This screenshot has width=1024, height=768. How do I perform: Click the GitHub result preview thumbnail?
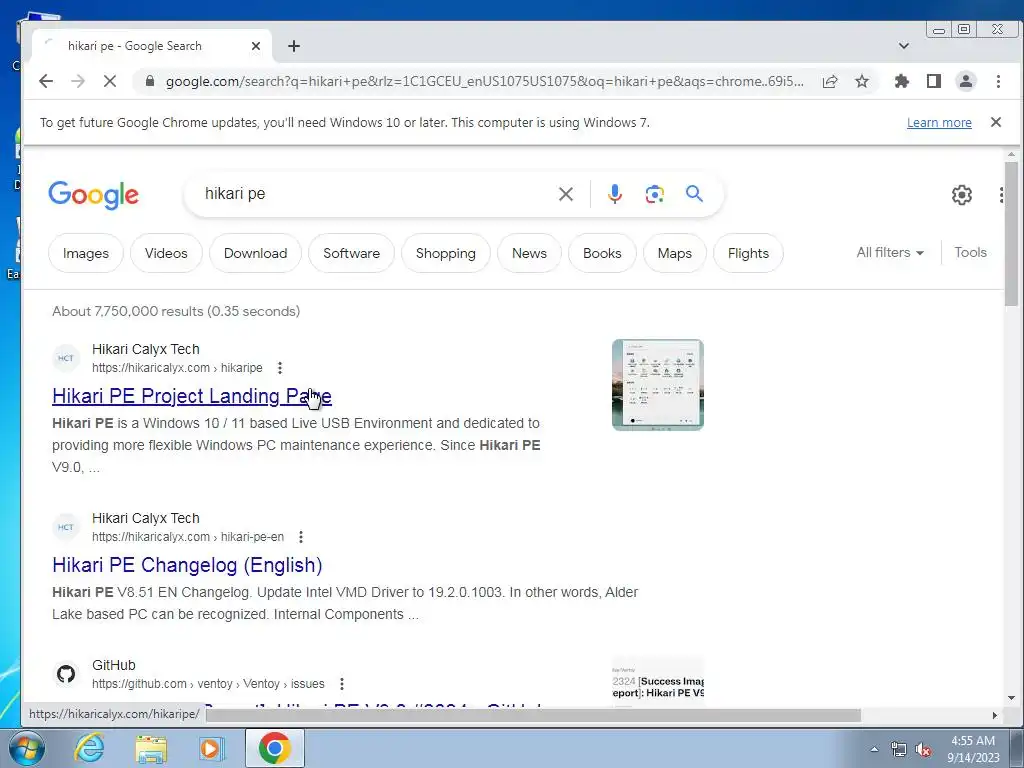pyautogui.click(x=658, y=682)
